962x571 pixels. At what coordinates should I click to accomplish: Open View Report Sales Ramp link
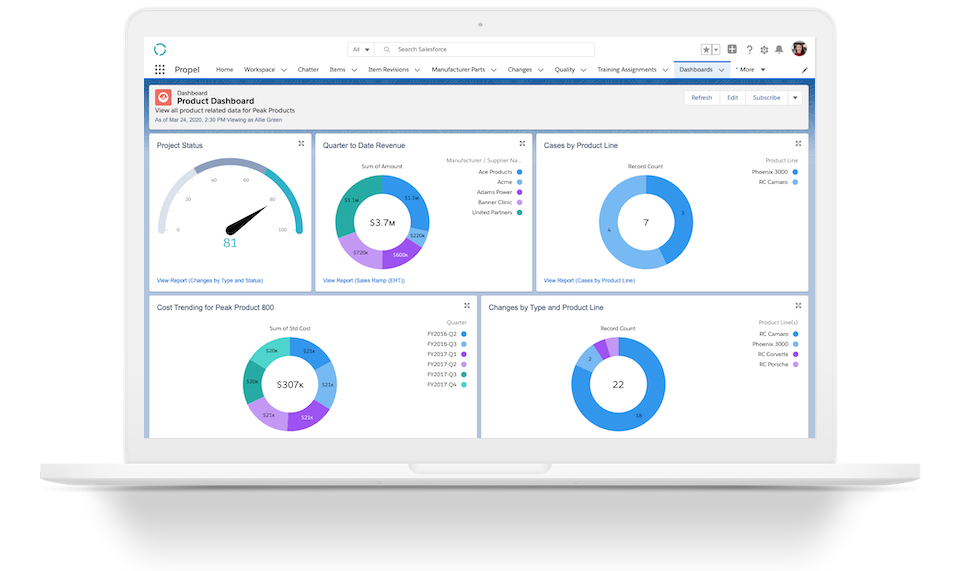pos(364,280)
